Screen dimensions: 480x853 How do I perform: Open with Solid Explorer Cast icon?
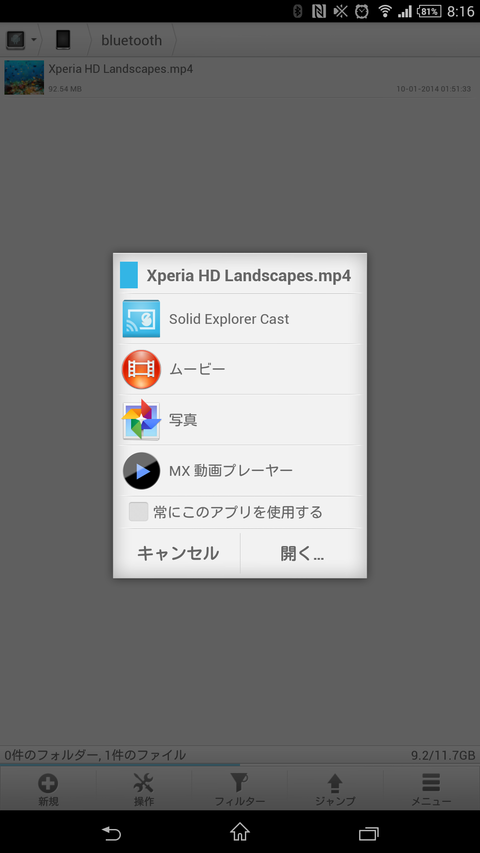point(141,319)
